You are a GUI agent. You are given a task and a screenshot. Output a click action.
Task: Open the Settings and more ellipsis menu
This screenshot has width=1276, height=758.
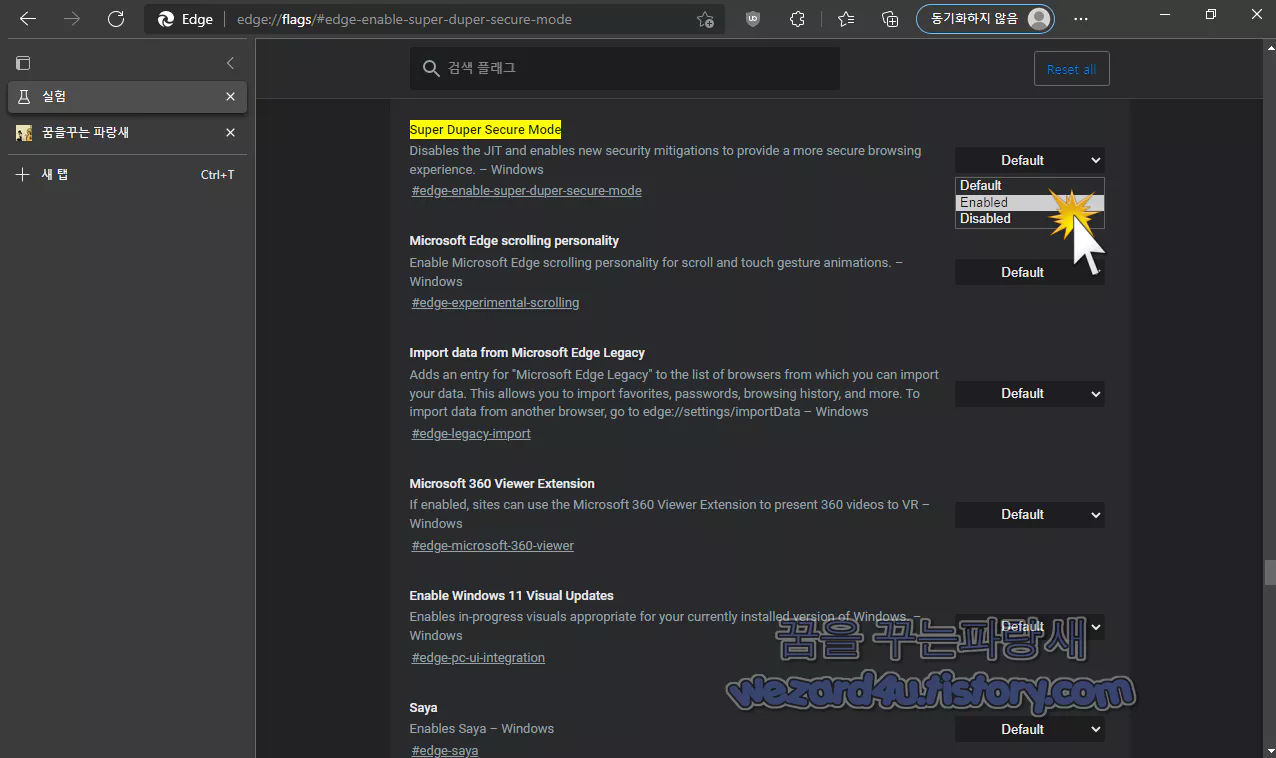pos(1080,19)
